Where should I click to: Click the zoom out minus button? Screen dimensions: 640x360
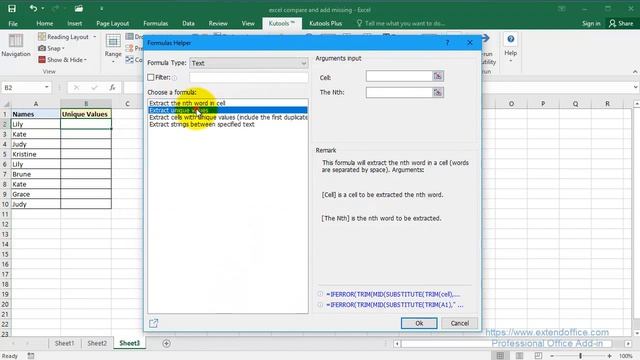(x=552, y=356)
